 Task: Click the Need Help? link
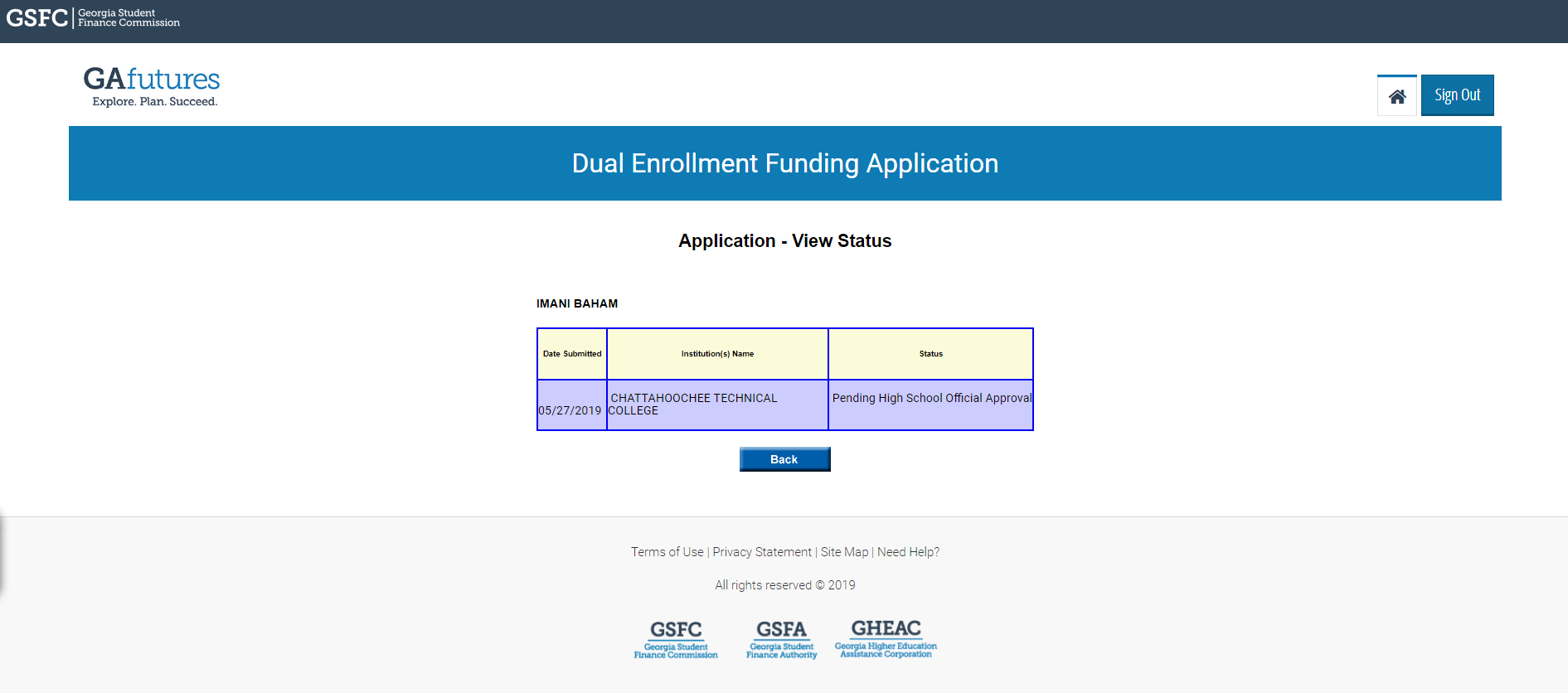point(908,552)
